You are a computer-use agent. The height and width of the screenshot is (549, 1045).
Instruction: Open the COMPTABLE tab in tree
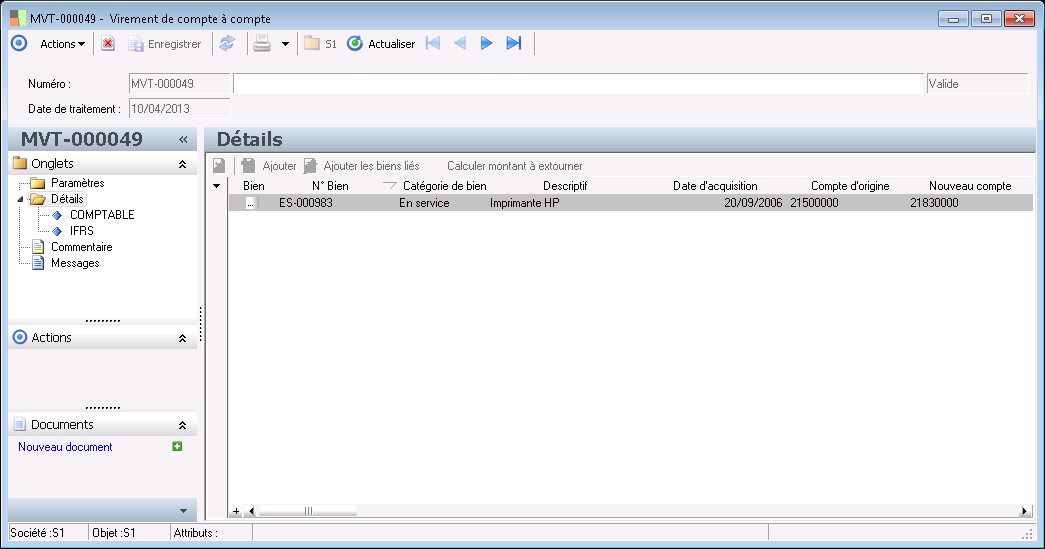102,215
